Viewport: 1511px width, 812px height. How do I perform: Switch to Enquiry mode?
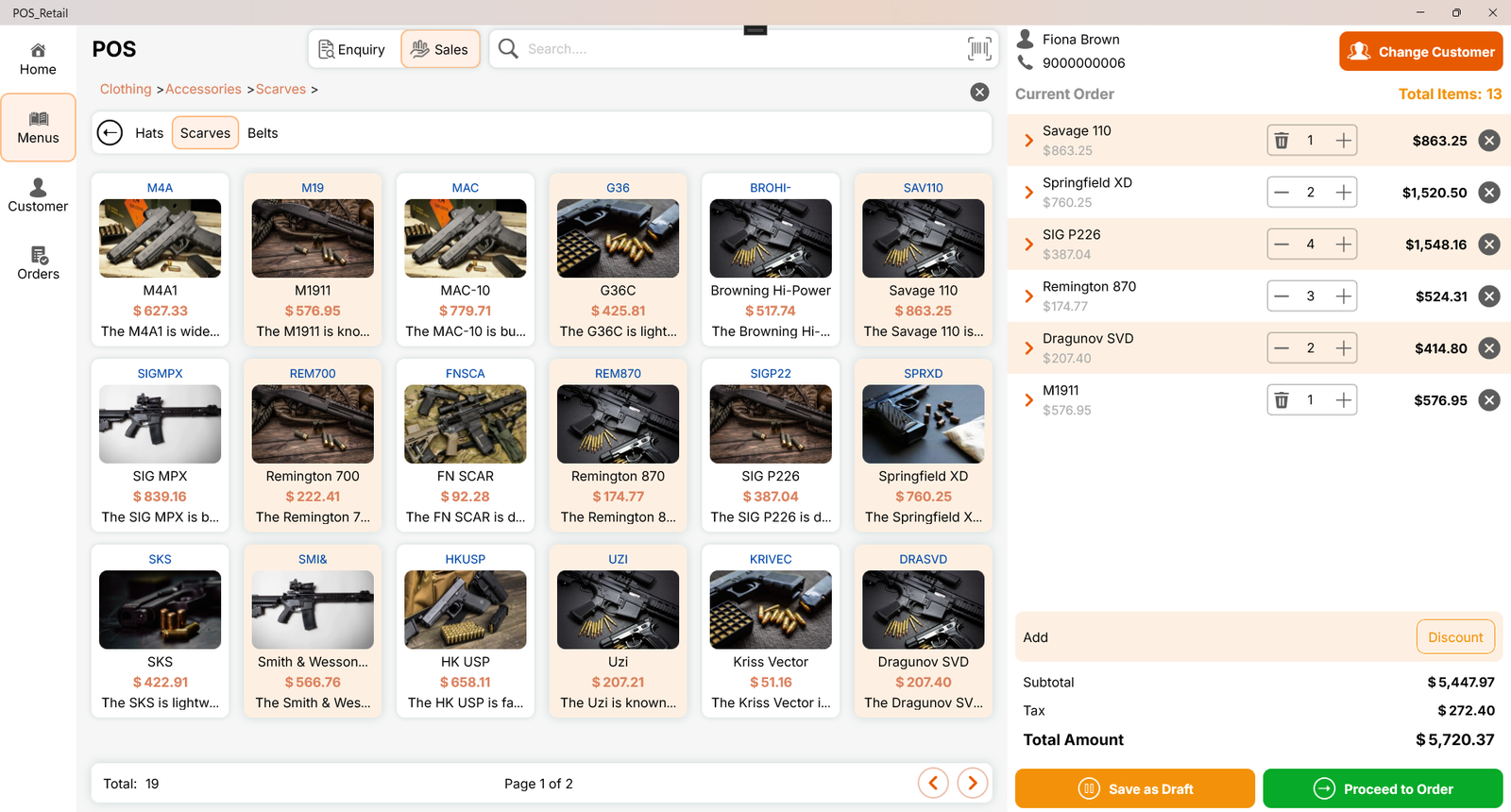coord(352,49)
